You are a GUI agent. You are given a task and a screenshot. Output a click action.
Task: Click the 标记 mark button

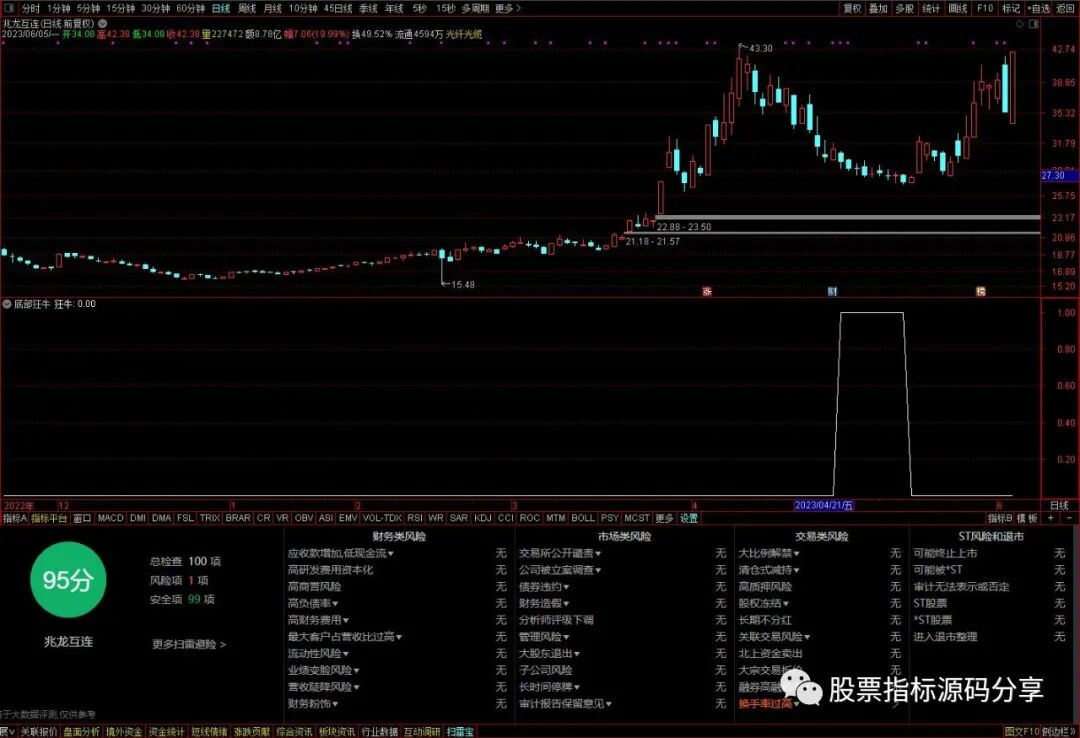click(1011, 8)
